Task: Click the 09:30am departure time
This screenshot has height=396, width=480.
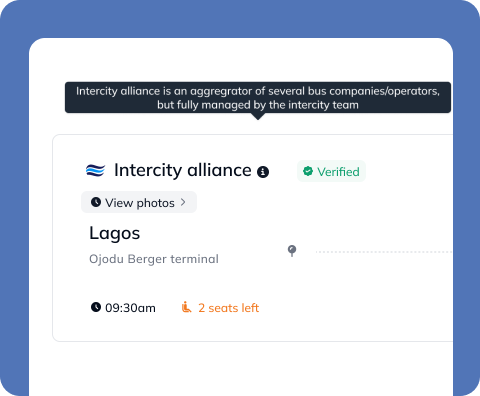Action: [x=130, y=308]
